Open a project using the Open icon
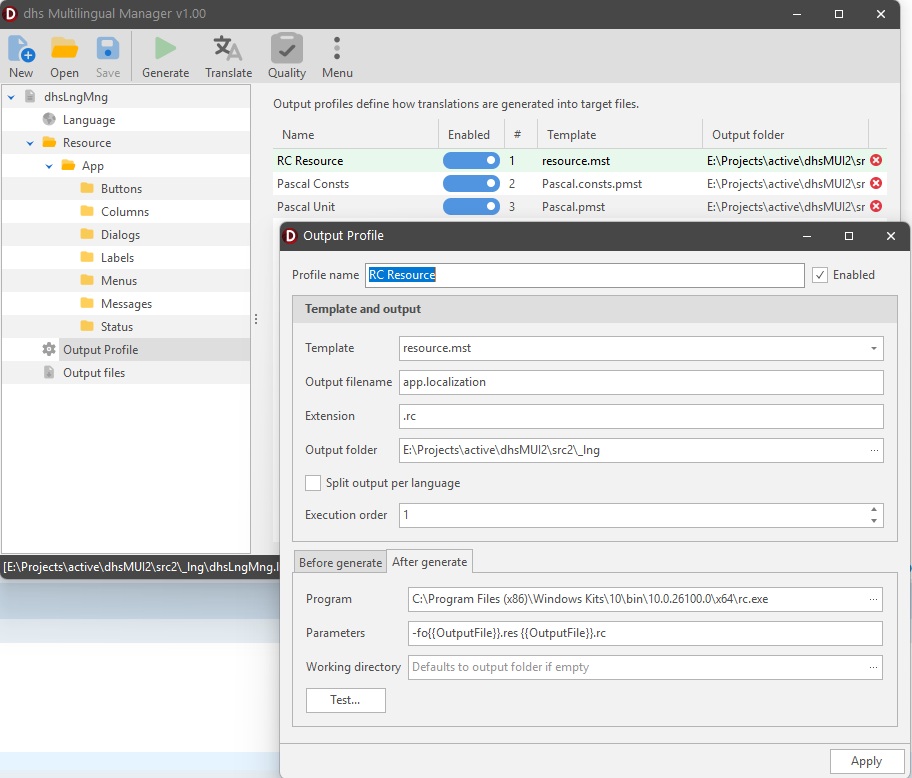 click(64, 47)
